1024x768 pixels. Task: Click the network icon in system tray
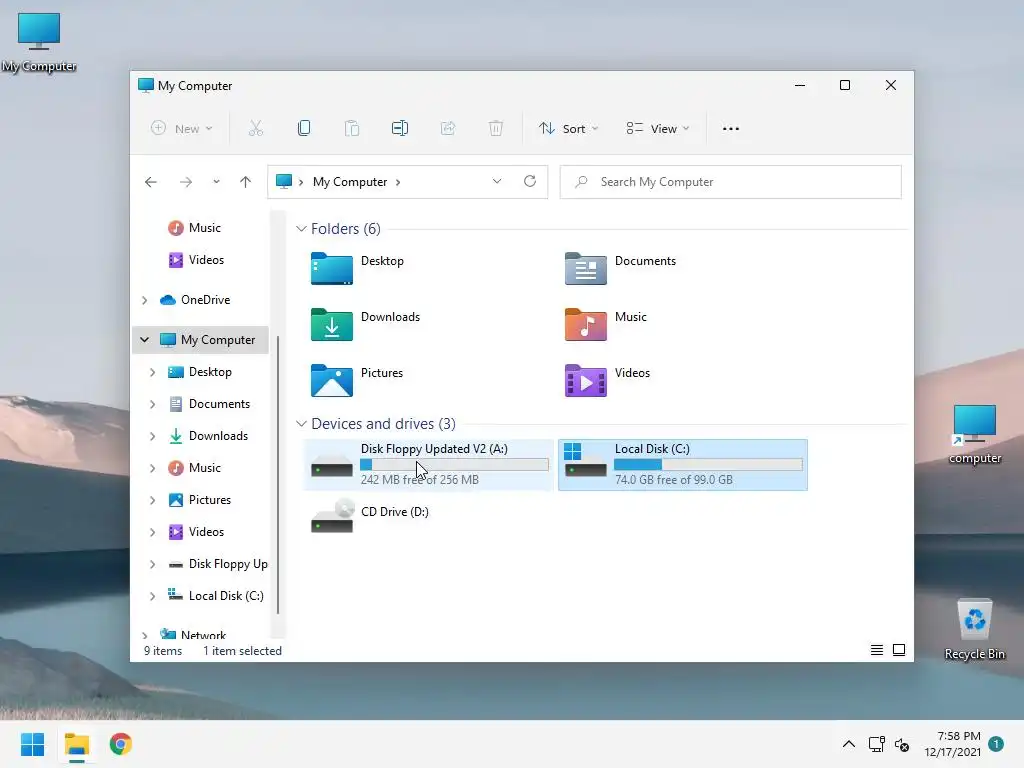(x=876, y=744)
